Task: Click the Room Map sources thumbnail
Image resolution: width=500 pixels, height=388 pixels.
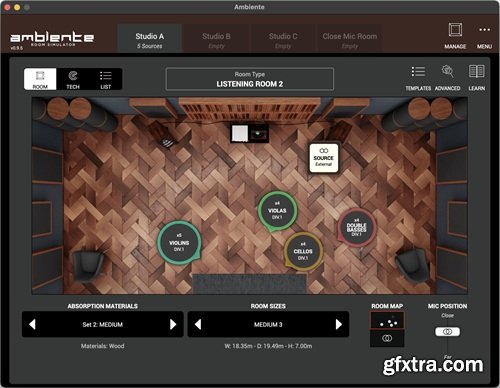Action: point(387,321)
